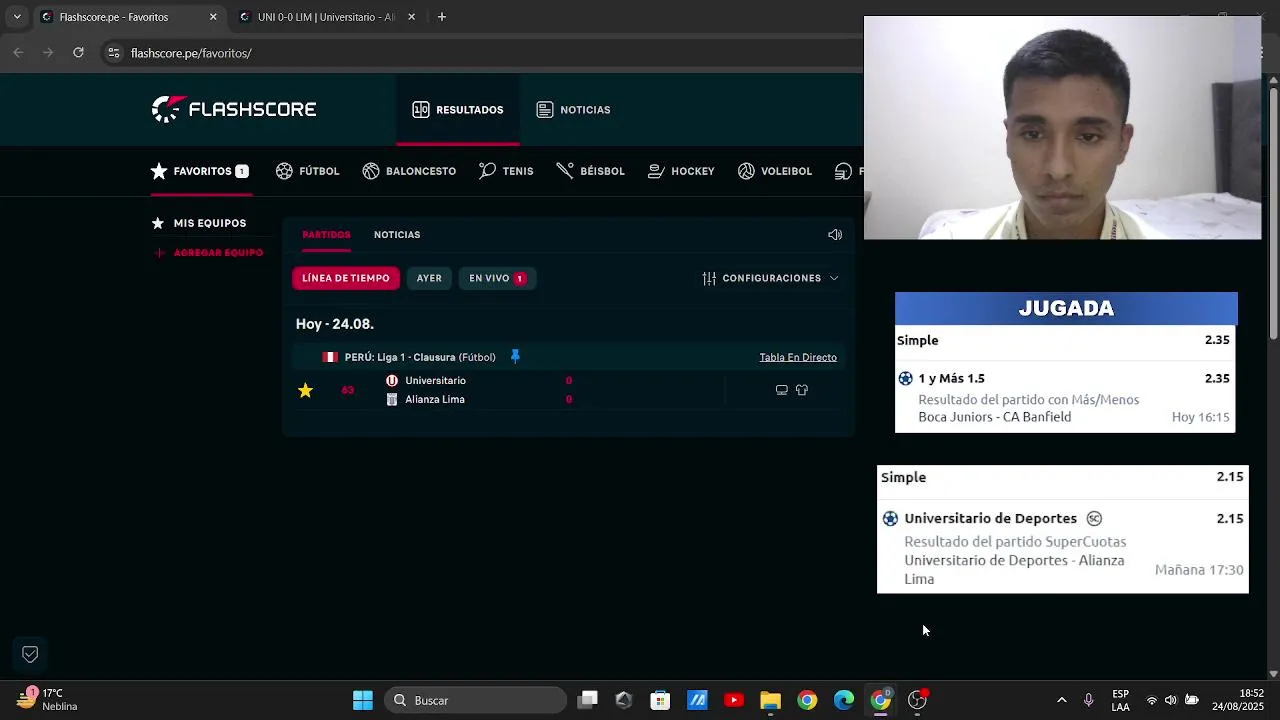Expand the Configuraciones dropdown

[771, 278]
